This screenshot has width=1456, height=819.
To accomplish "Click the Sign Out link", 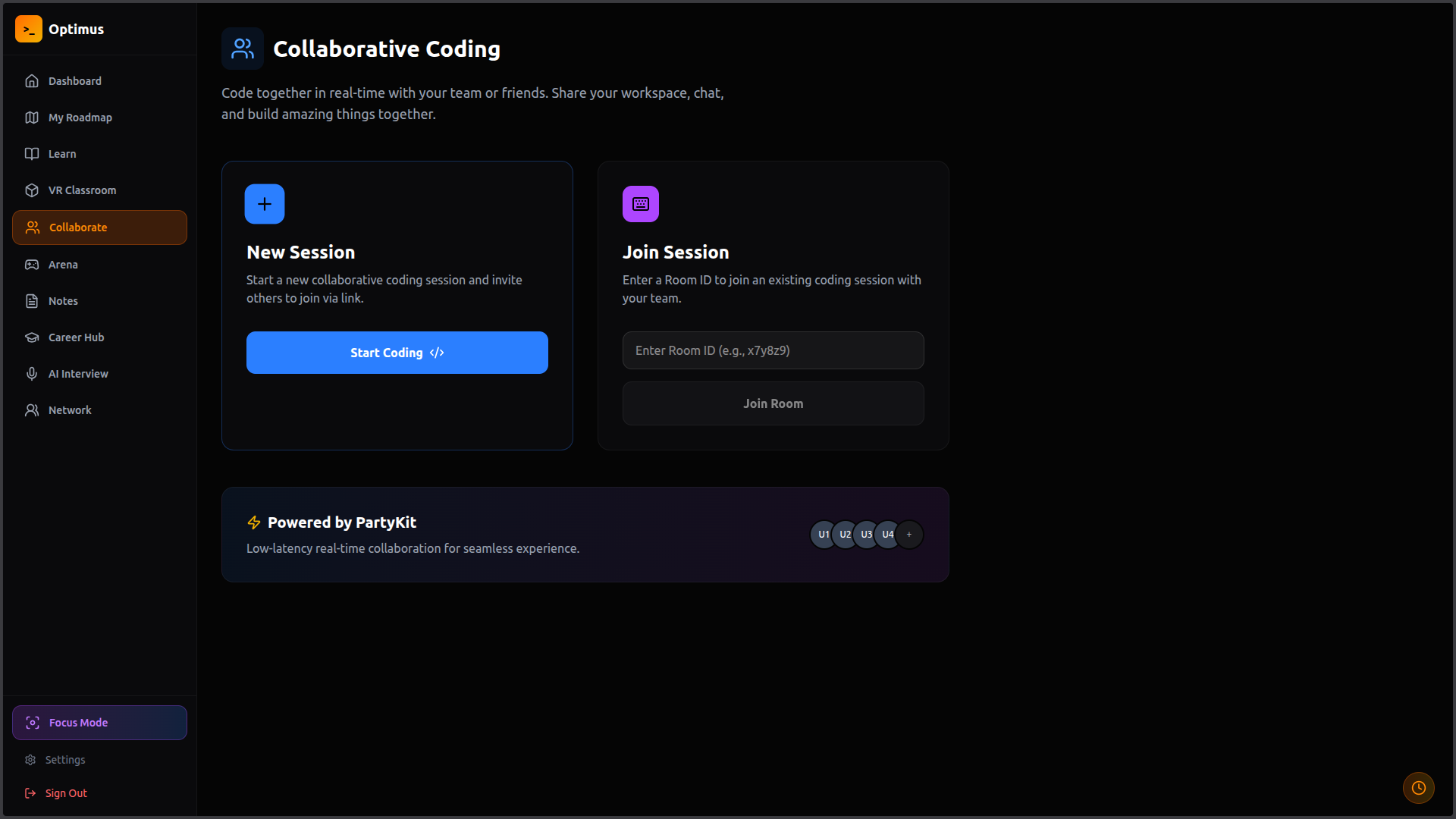I will (65, 793).
